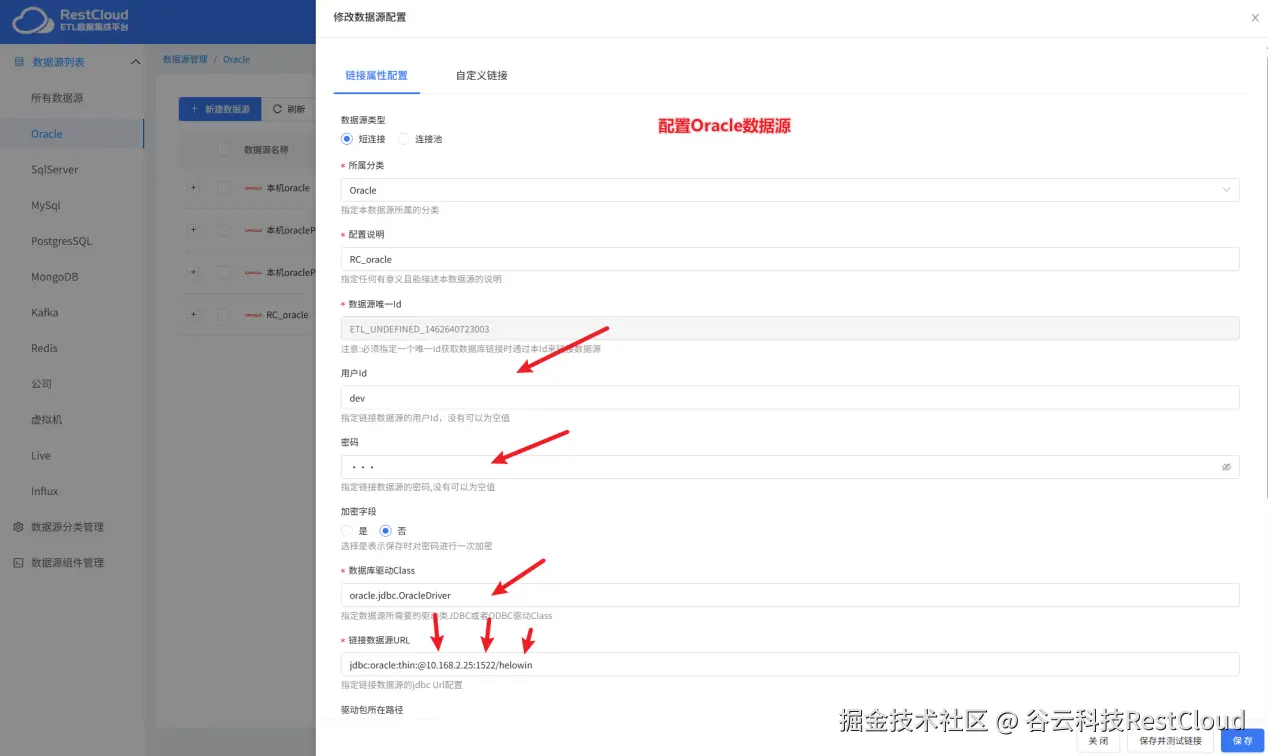Image resolution: width=1268 pixels, height=756 pixels.
Task: Click help text 指定本数据源所属的分类
Action: pyautogui.click(x=390, y=210)
